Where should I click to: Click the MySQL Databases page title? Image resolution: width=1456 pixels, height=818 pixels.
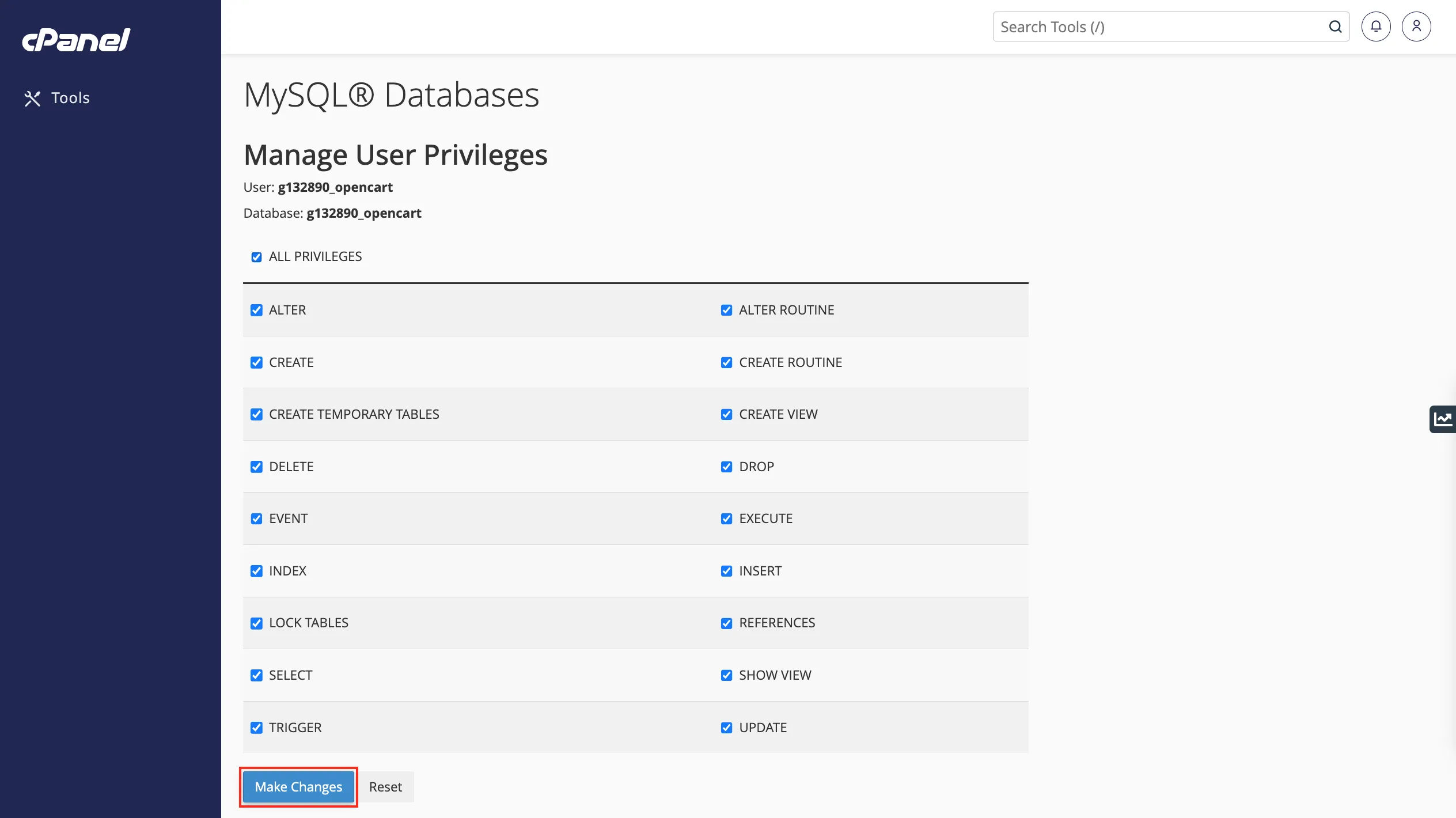pos(392,95)
